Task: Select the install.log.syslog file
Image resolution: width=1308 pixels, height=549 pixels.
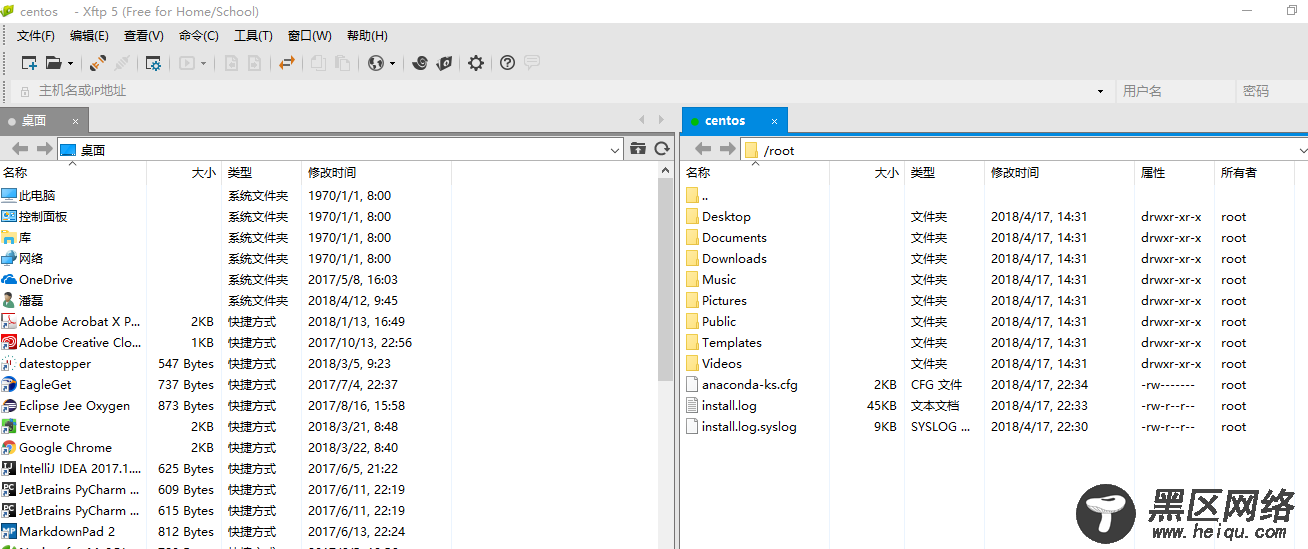Action: tap(741, 427)
